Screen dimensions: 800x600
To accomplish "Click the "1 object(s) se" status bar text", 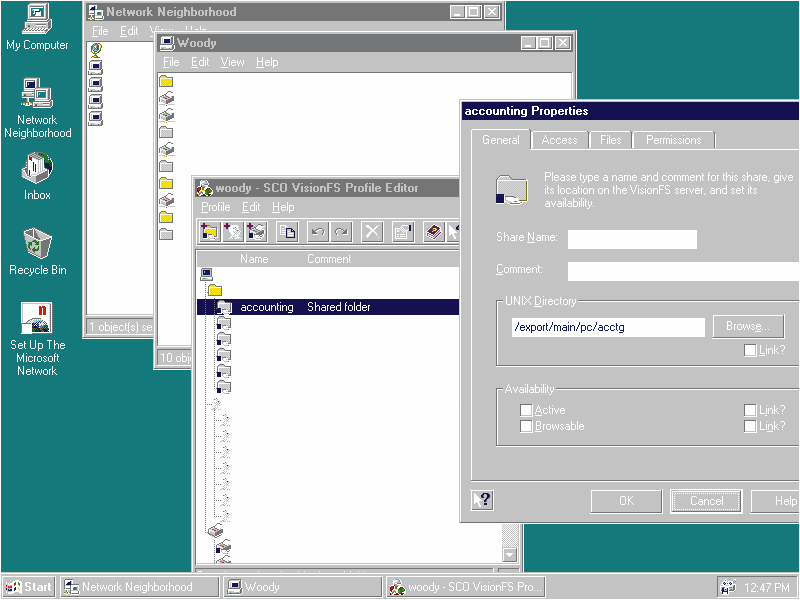I will click(x=120, y=327).
